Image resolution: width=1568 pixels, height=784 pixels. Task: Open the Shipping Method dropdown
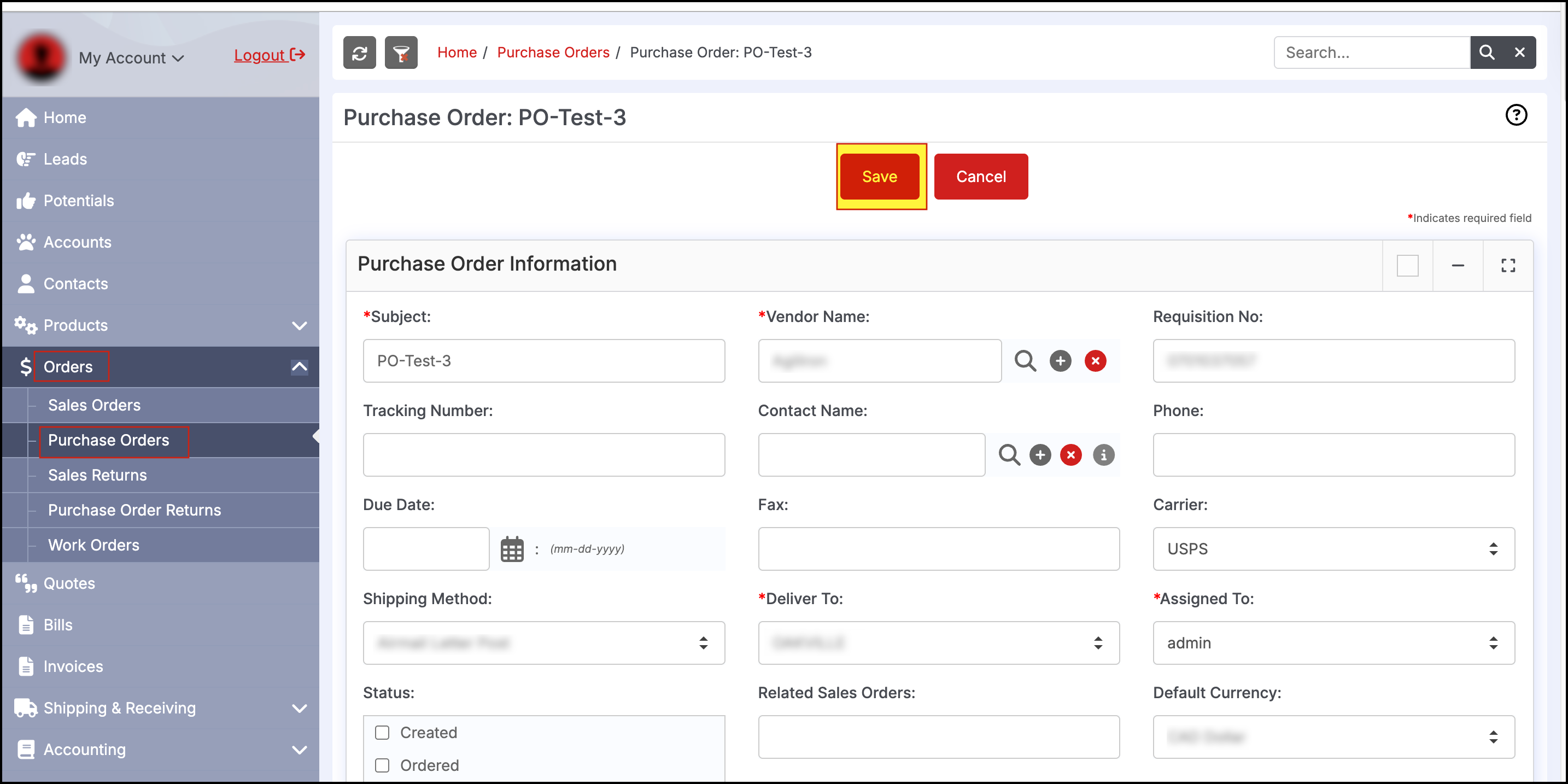(x=543, y=643)
